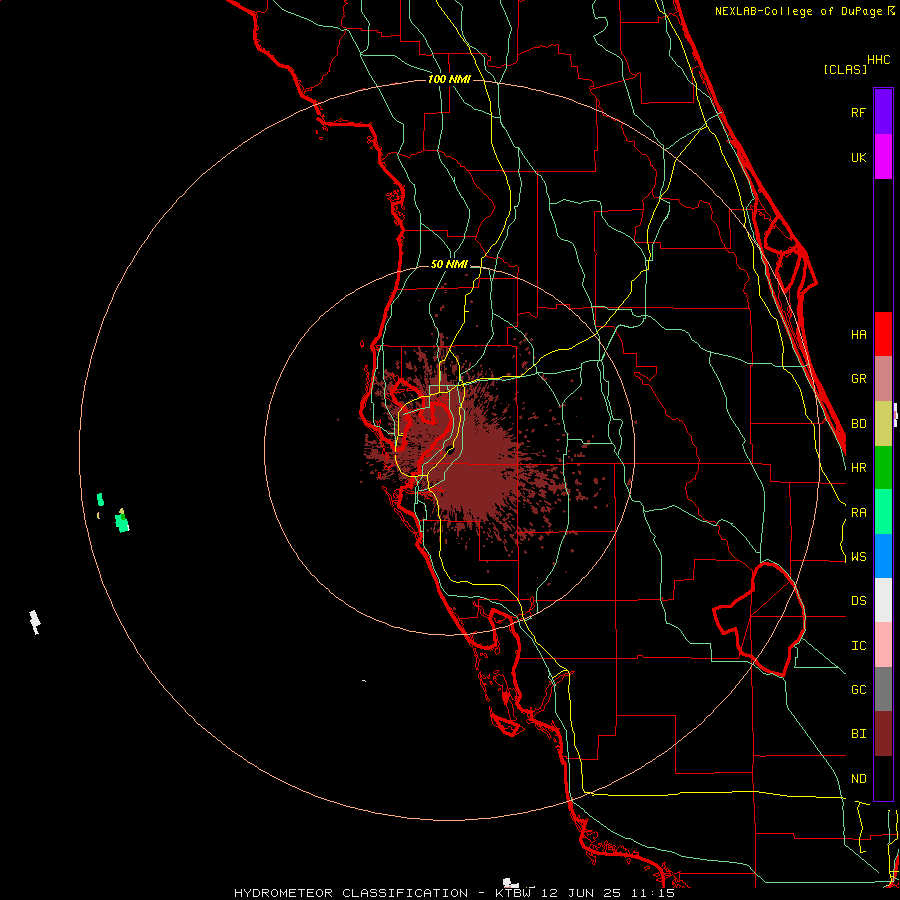Click the DS white legend swatch

883,600
